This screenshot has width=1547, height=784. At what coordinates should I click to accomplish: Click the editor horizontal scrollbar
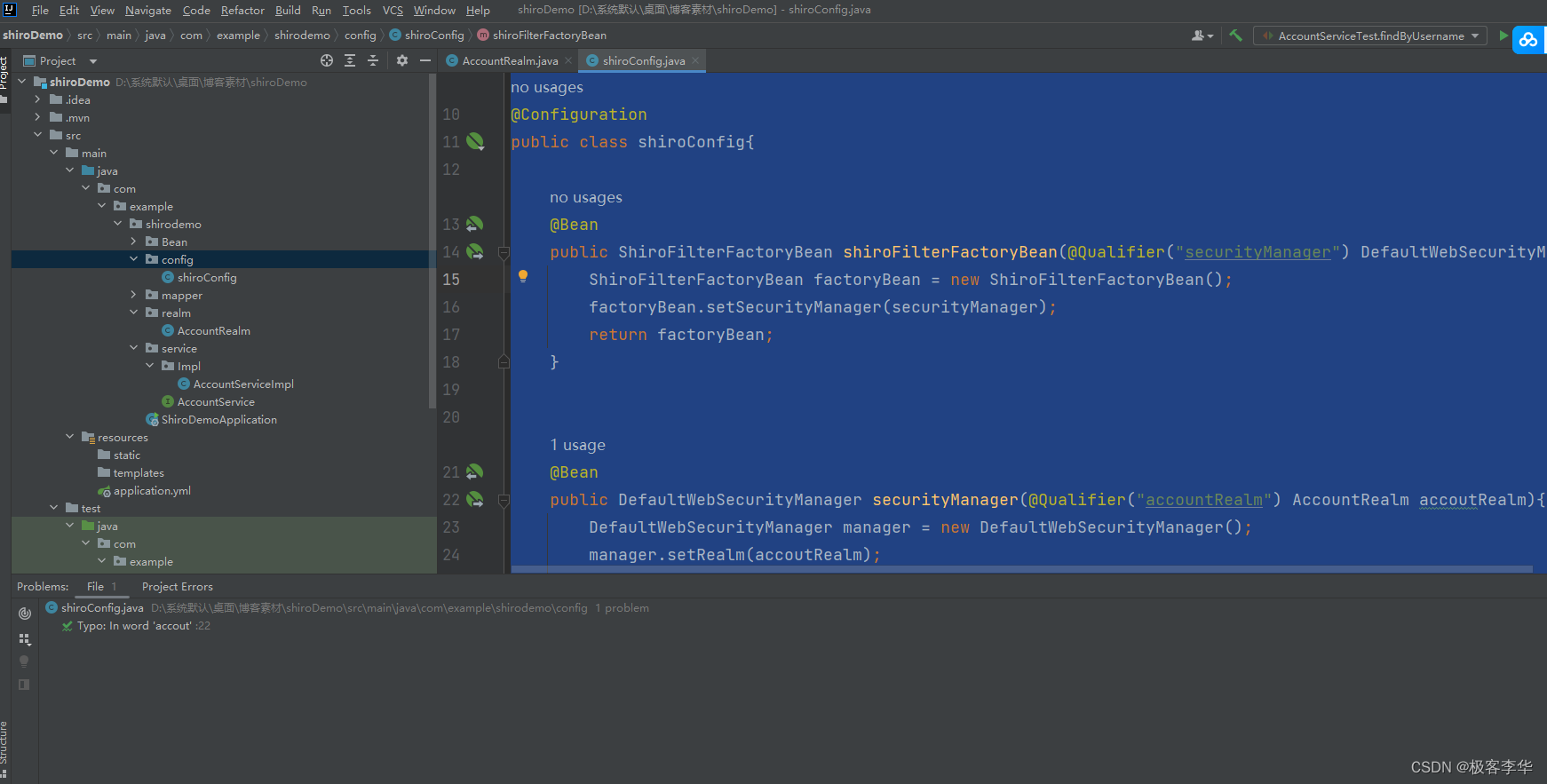pos(1021,569)
